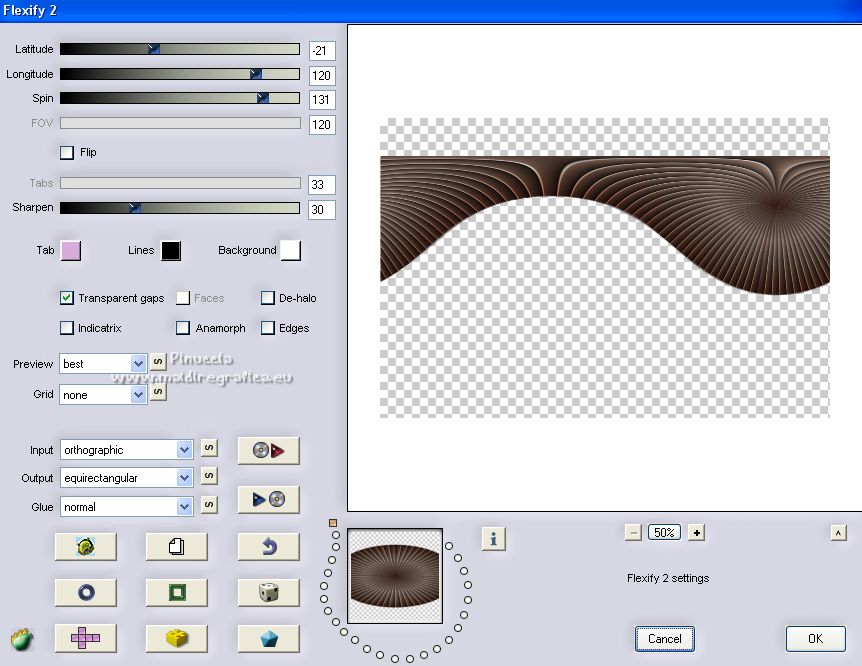862x666 pixels.
Task: Open the Preview dropdown set to best
Action: [103, 364]
